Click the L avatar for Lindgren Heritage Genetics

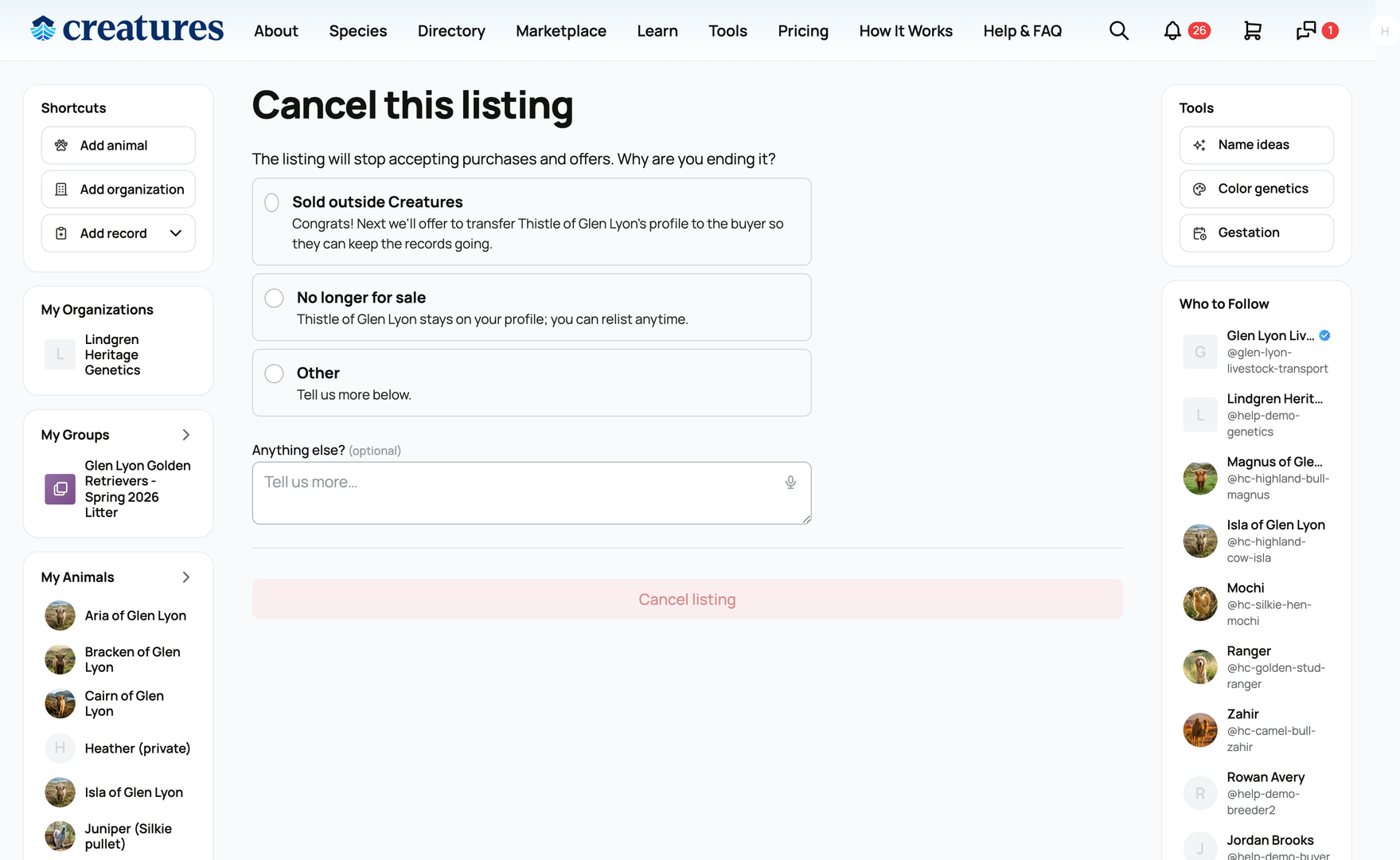(60, 354)
